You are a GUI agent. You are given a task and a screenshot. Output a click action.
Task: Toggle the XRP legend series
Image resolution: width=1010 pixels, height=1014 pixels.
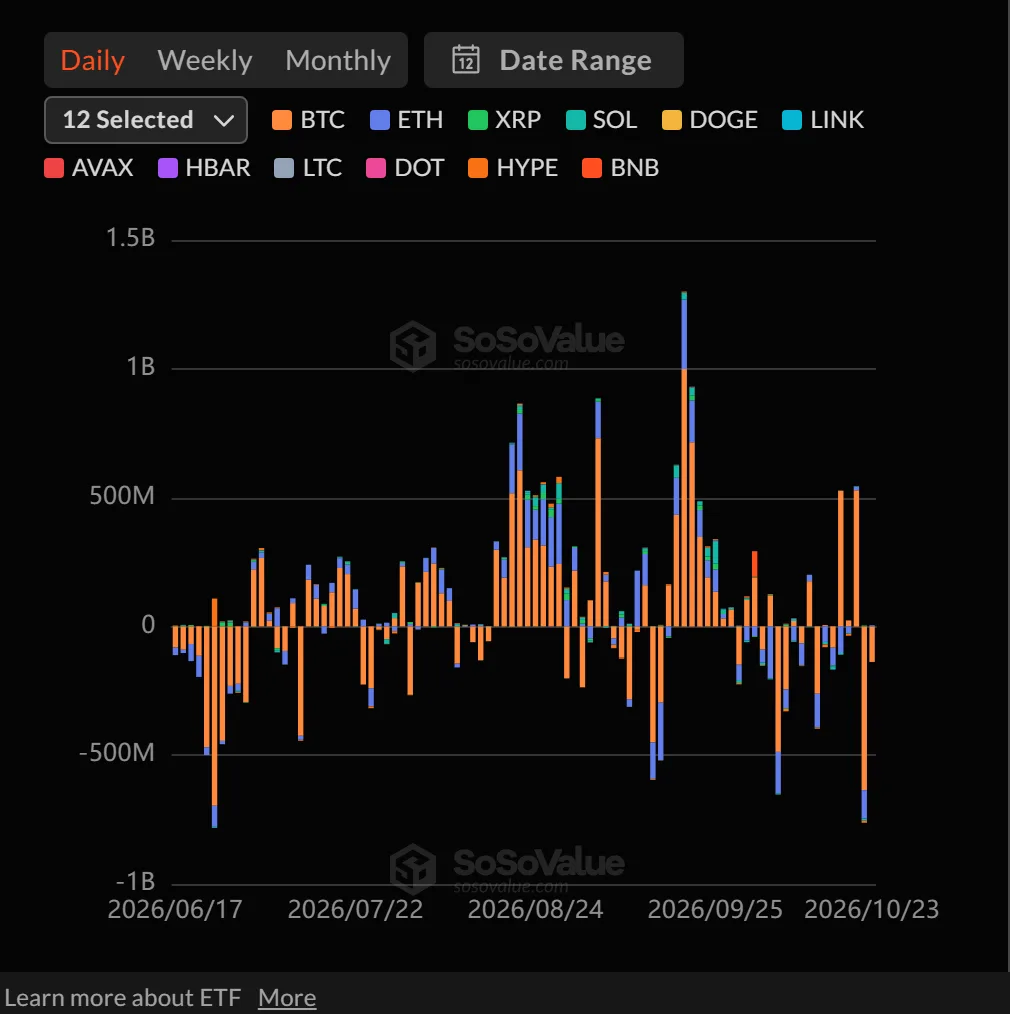(x=504, y=120)
